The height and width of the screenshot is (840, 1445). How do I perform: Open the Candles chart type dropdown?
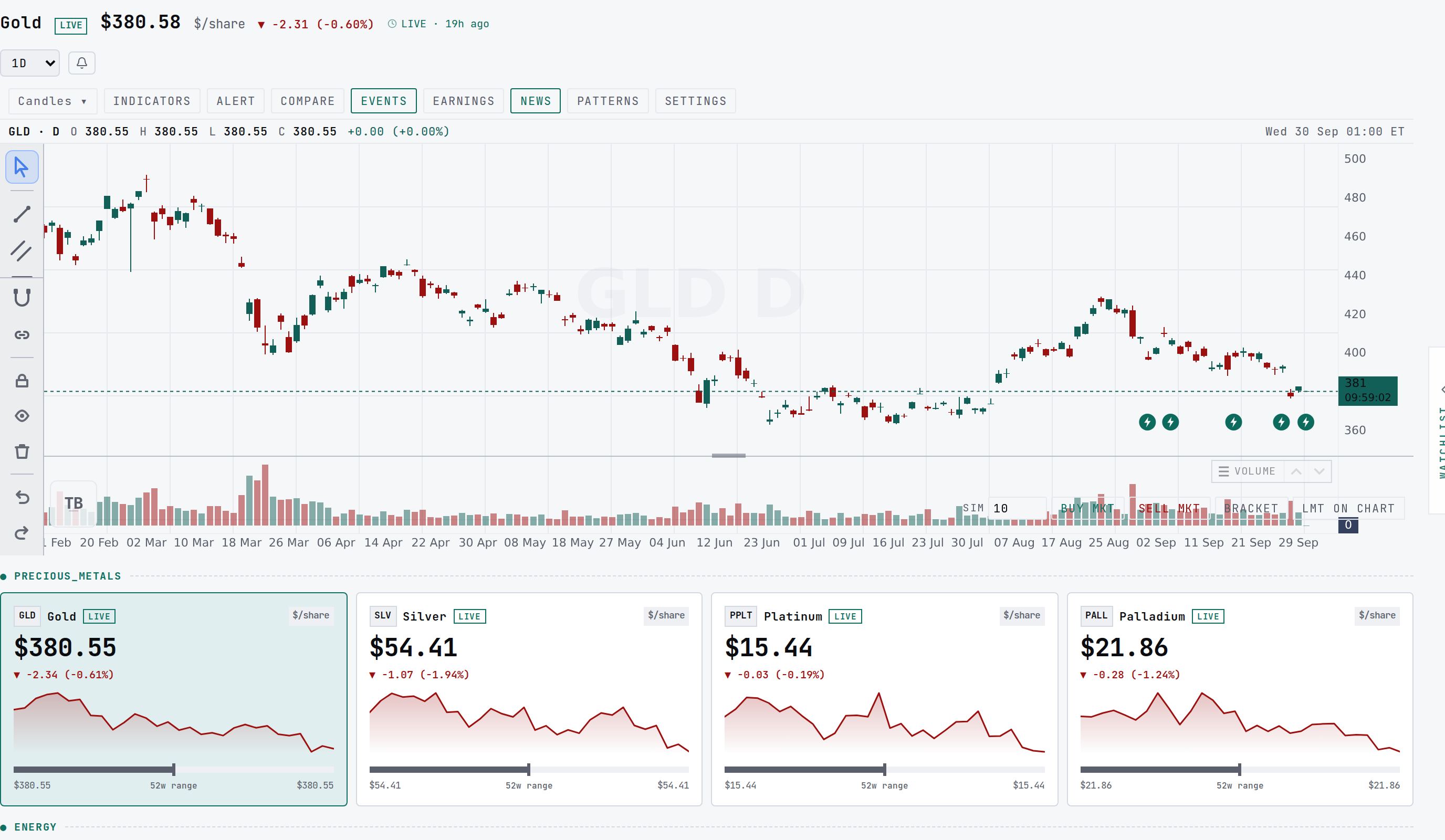click(53, 101)
